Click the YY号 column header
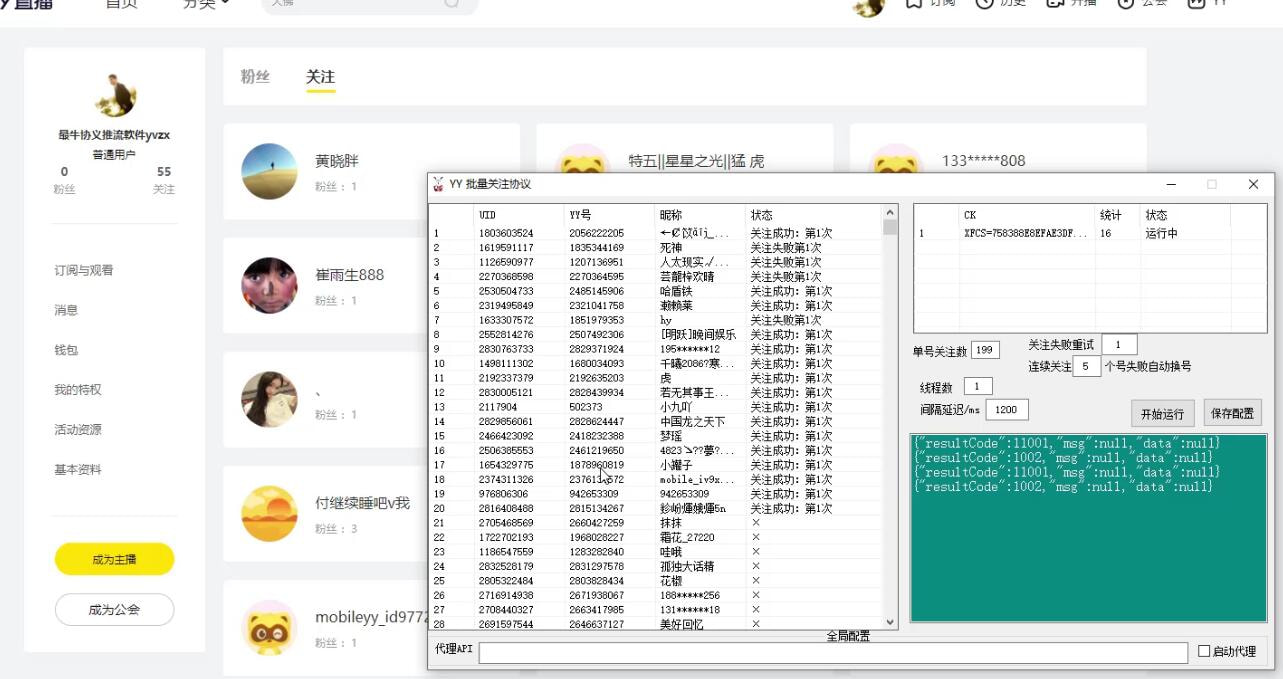1283x679 pixels. coord(609,215)
